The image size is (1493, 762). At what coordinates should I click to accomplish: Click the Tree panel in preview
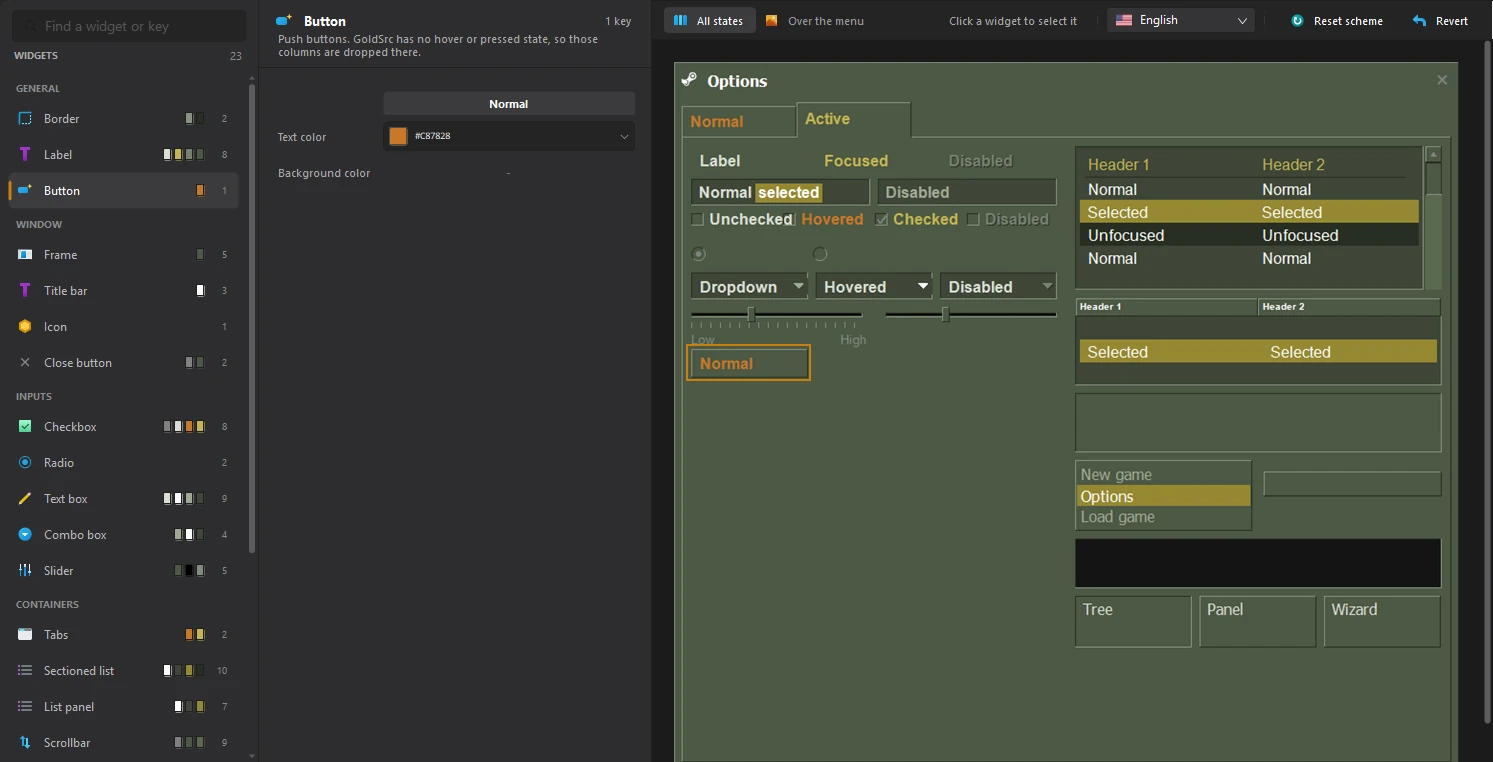(x=1134, y=621)
